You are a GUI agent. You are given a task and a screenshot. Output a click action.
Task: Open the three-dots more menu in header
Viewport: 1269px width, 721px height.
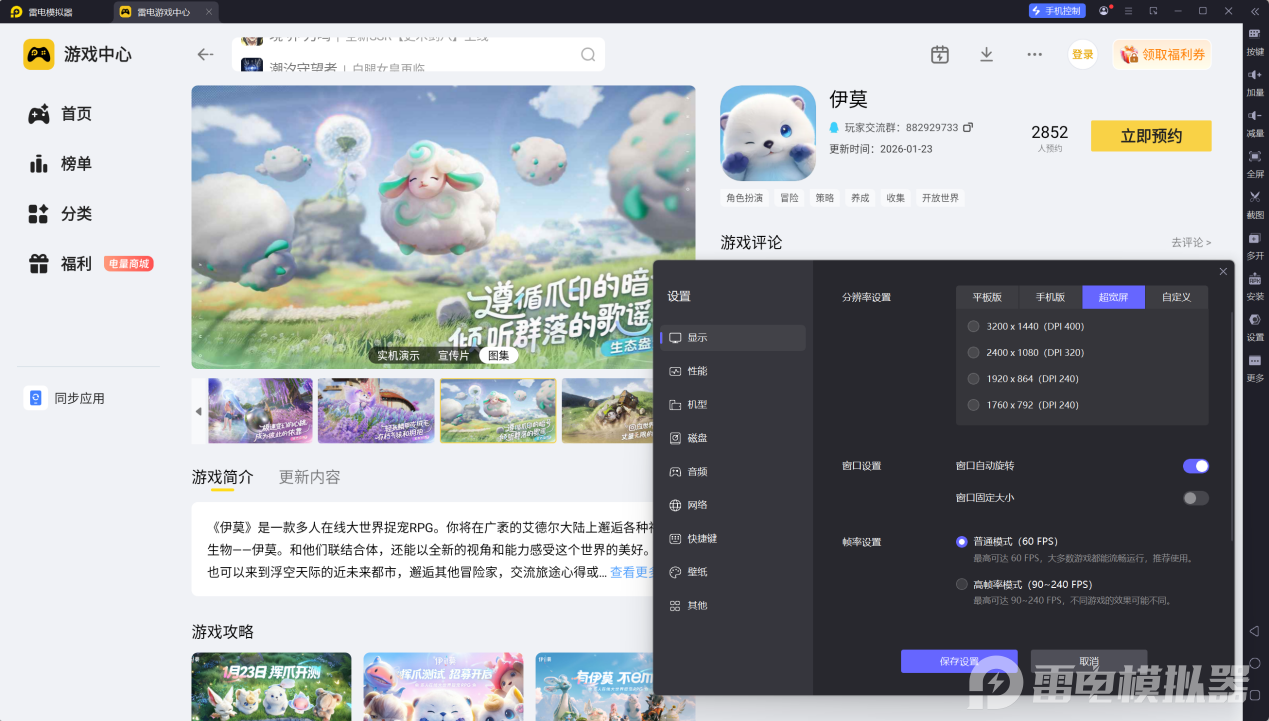[x=1034, y=54]
